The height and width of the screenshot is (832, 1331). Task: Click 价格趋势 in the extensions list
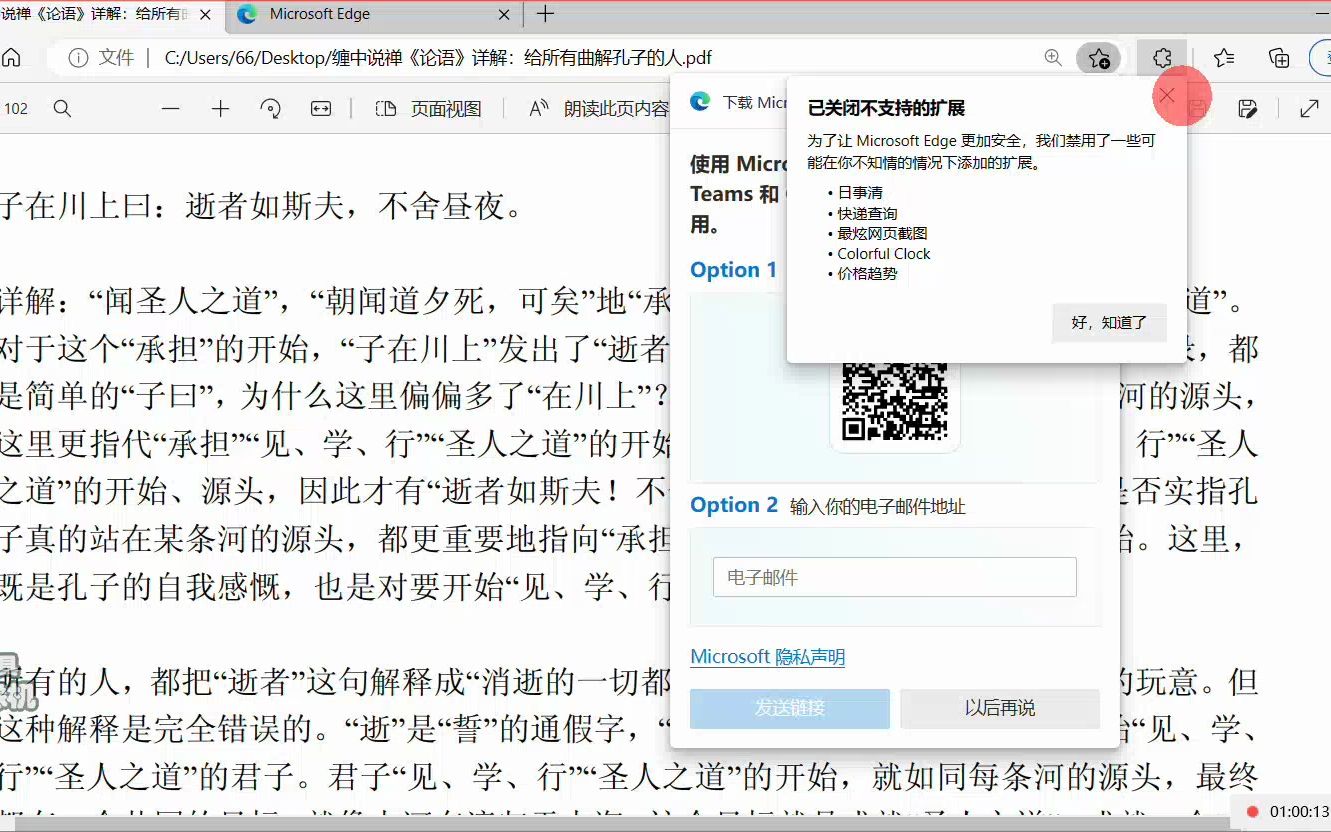click(x=867, y=273)
